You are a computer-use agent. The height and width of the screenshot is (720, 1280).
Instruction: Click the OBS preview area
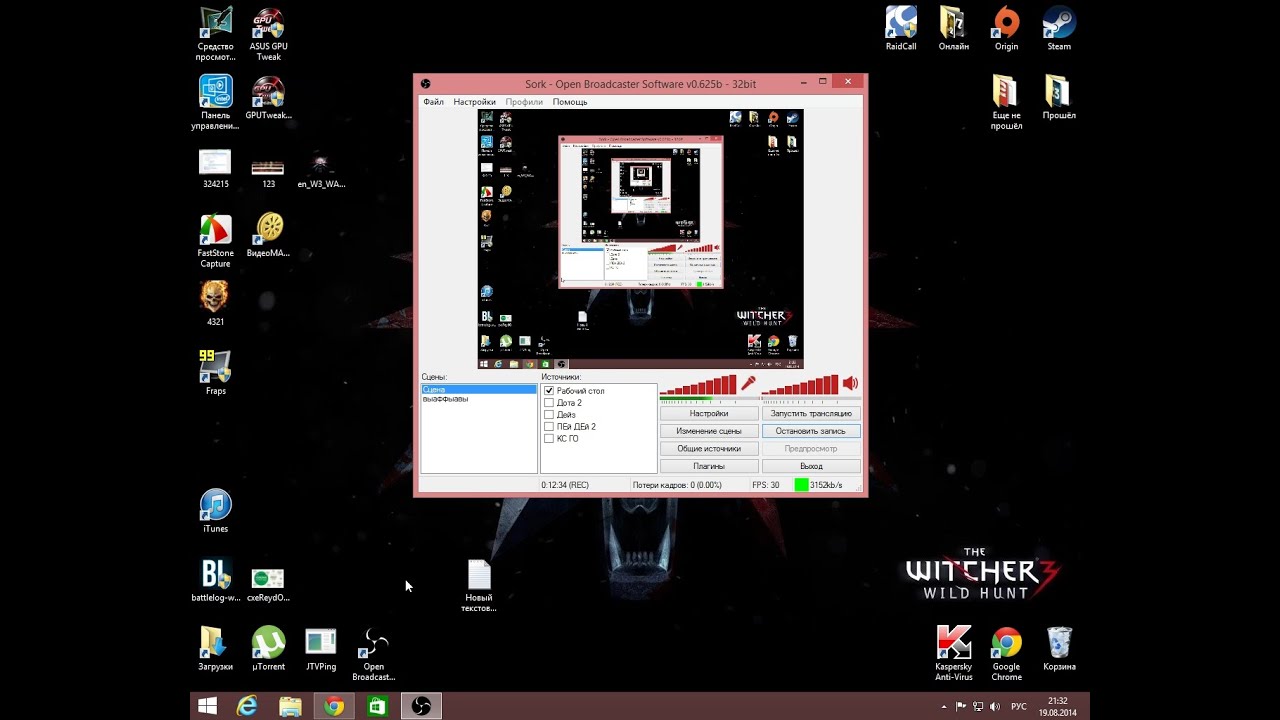pos(640,239)
